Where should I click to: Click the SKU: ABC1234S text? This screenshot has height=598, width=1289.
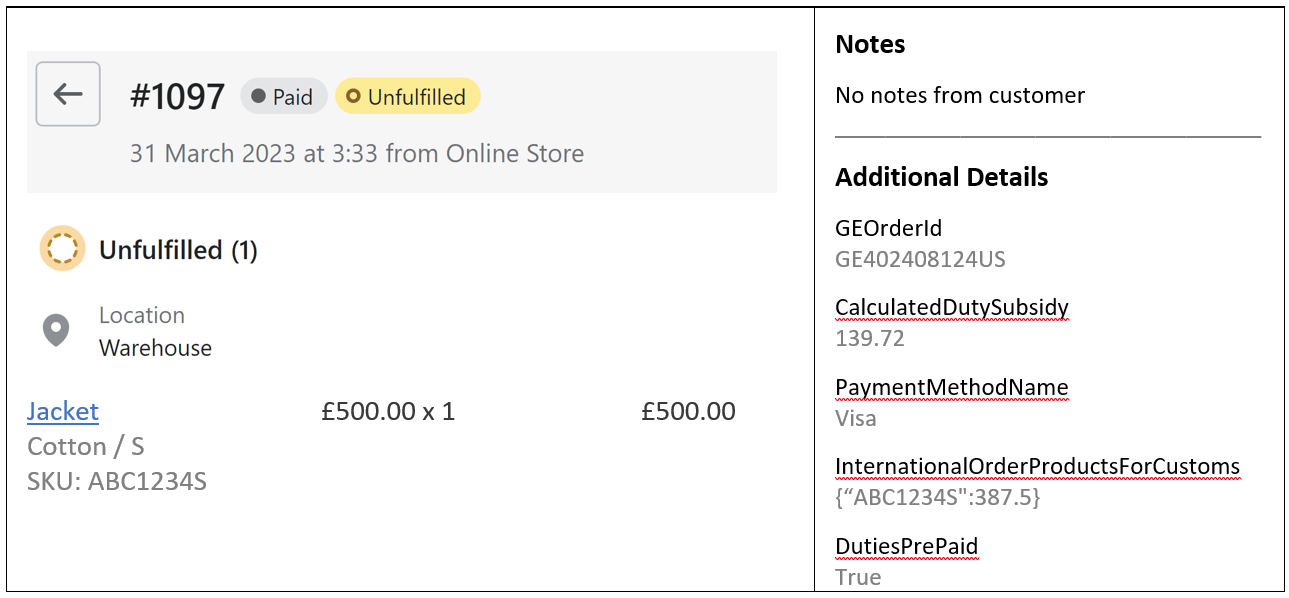[117, 481]
